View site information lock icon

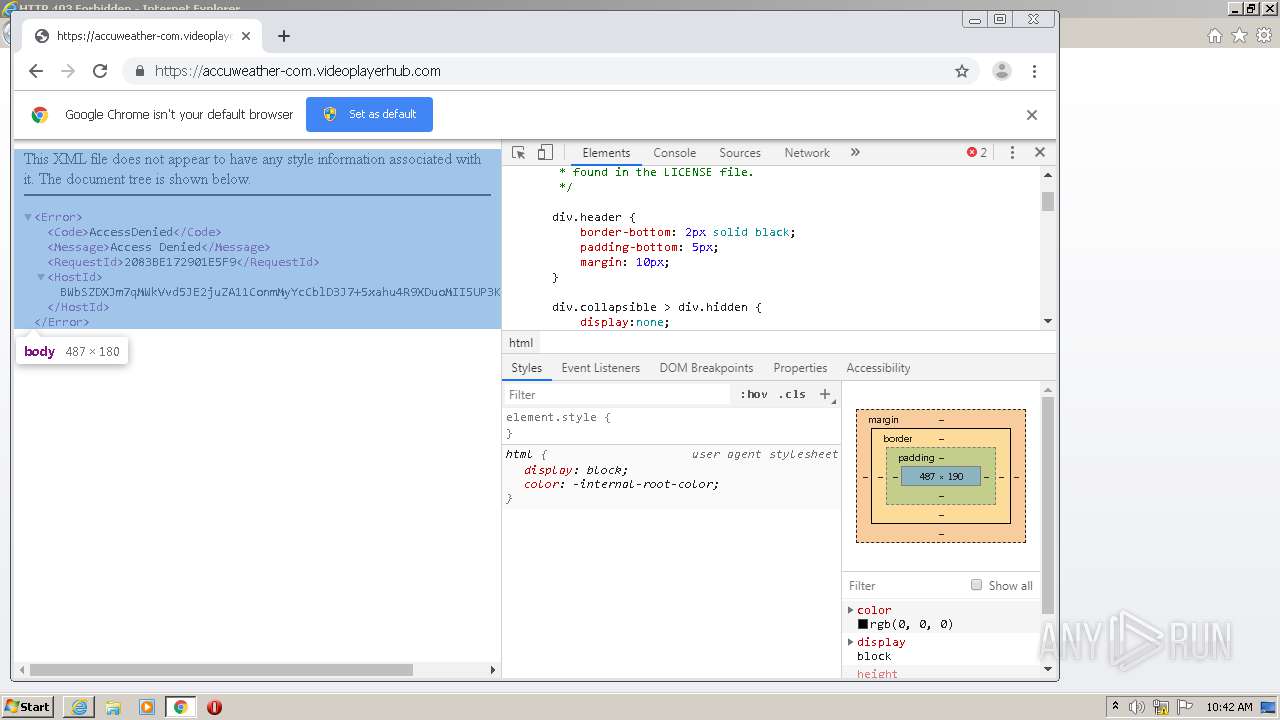[x=139, y=71]
